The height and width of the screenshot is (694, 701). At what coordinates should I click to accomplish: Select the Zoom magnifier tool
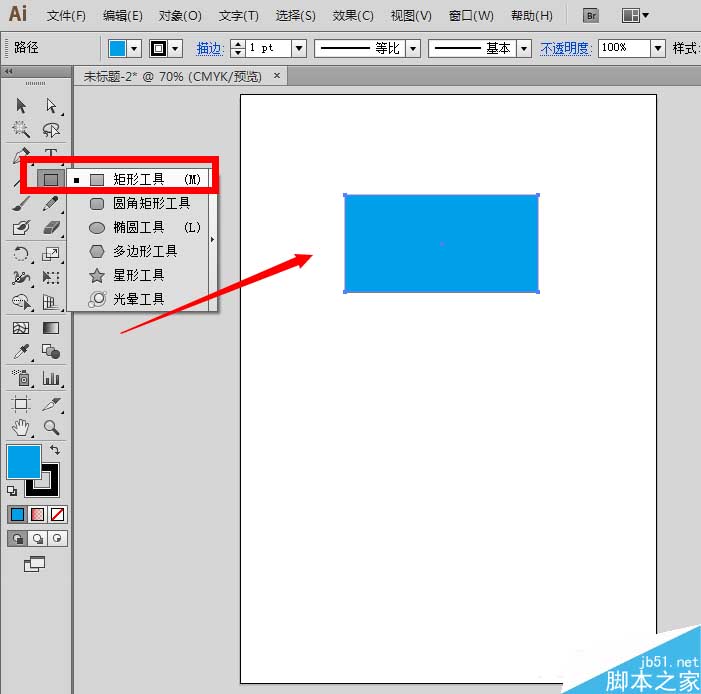click(51, 428)
